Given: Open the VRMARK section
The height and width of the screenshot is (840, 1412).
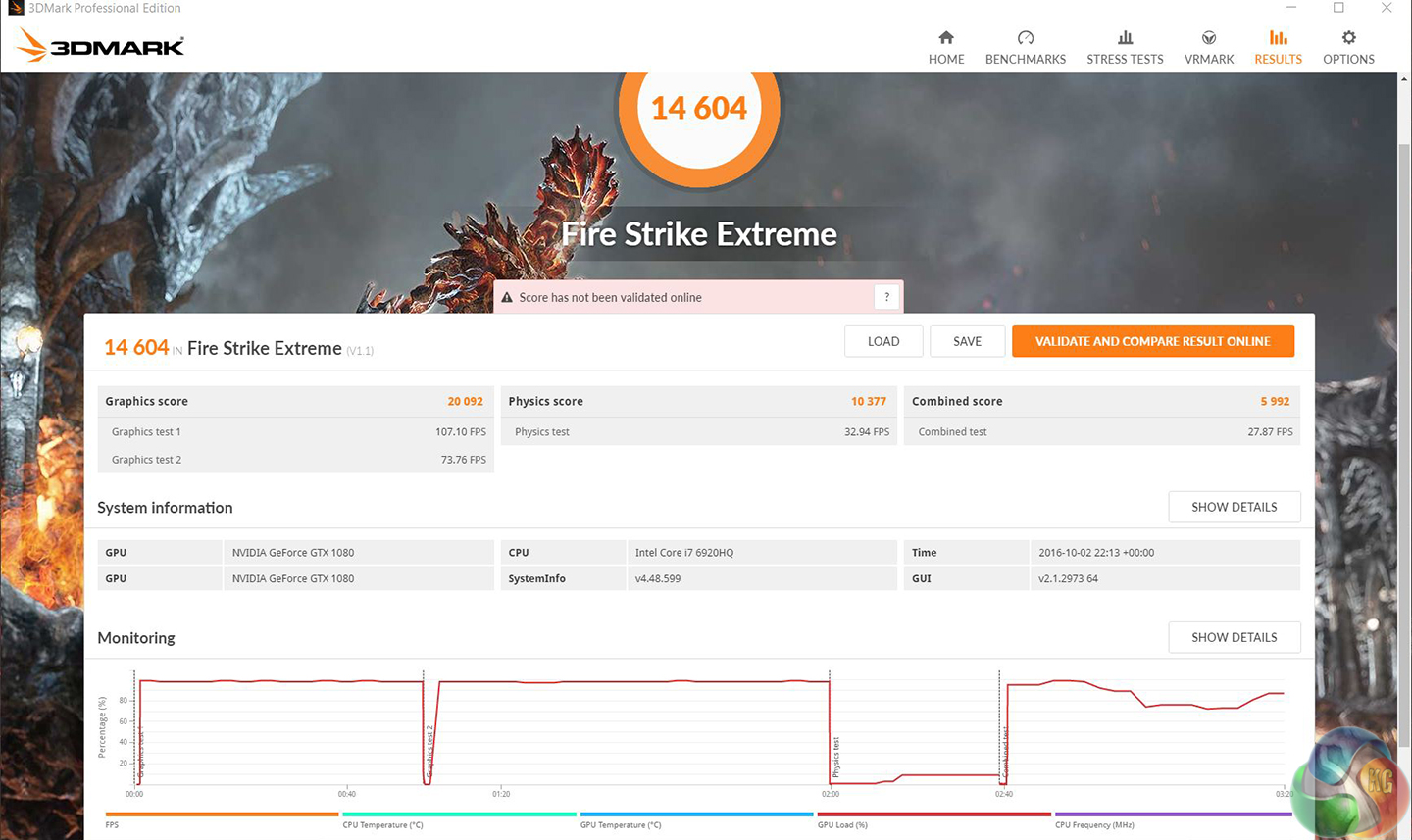Looking at the screenshot, I should tap(1209, 47).
